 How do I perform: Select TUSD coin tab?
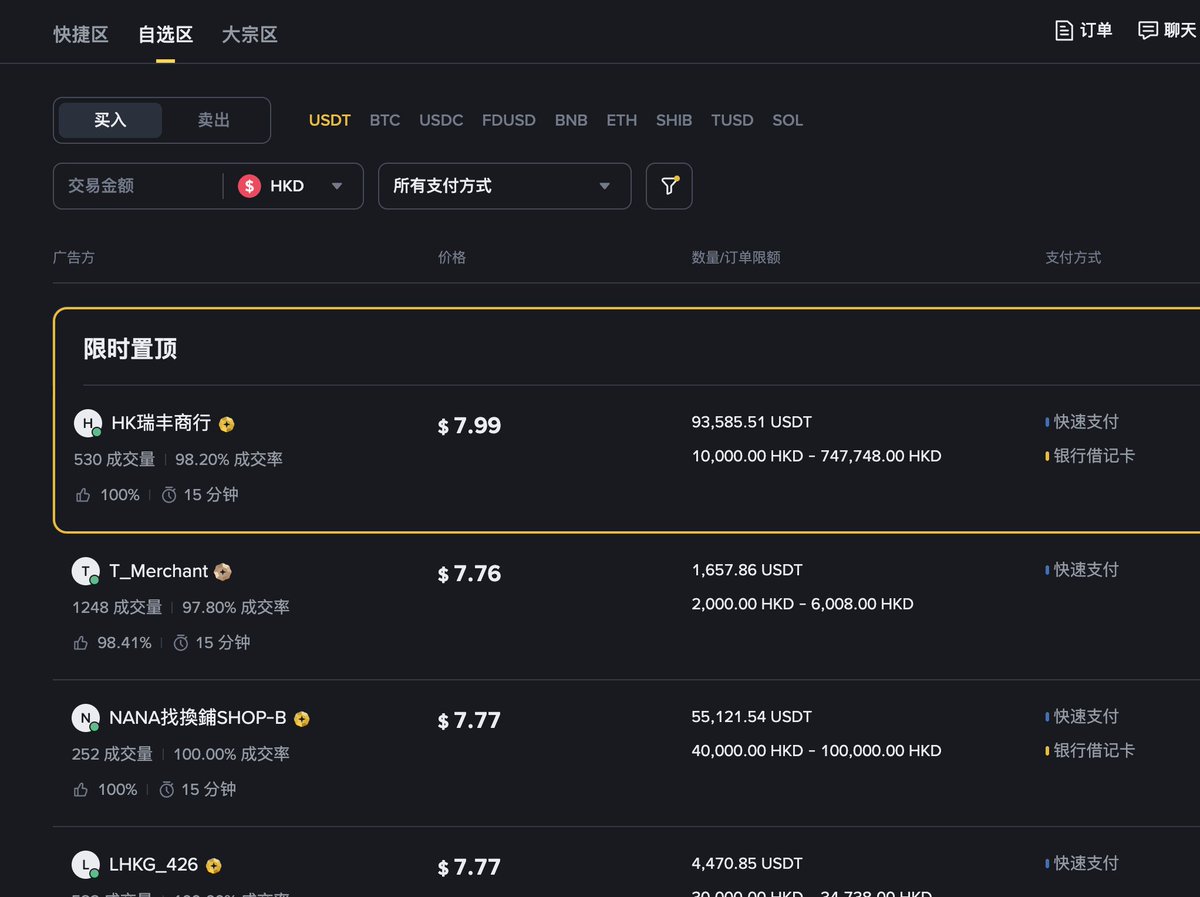pos(732,120)
